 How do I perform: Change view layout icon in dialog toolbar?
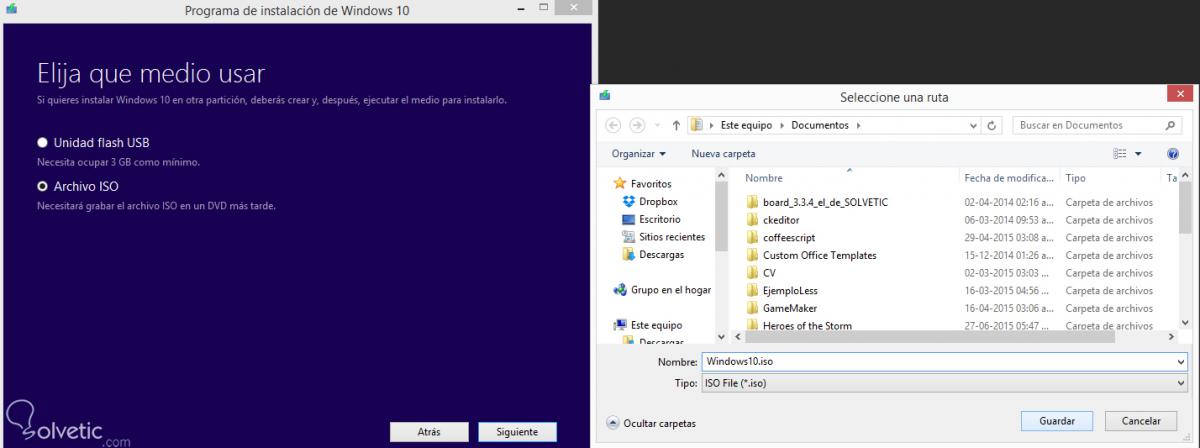1119,154
